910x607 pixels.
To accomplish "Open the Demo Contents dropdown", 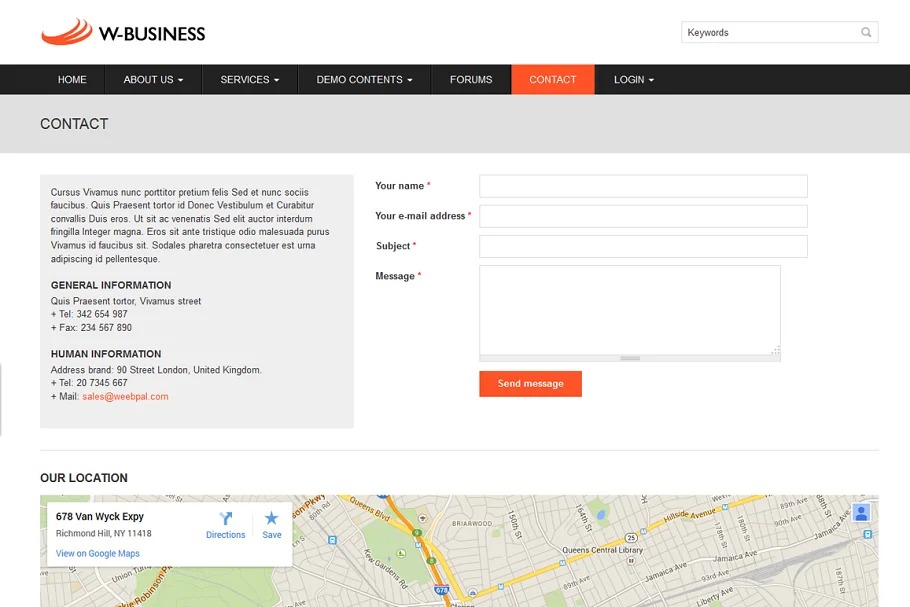I will click(x=364, y=80).
